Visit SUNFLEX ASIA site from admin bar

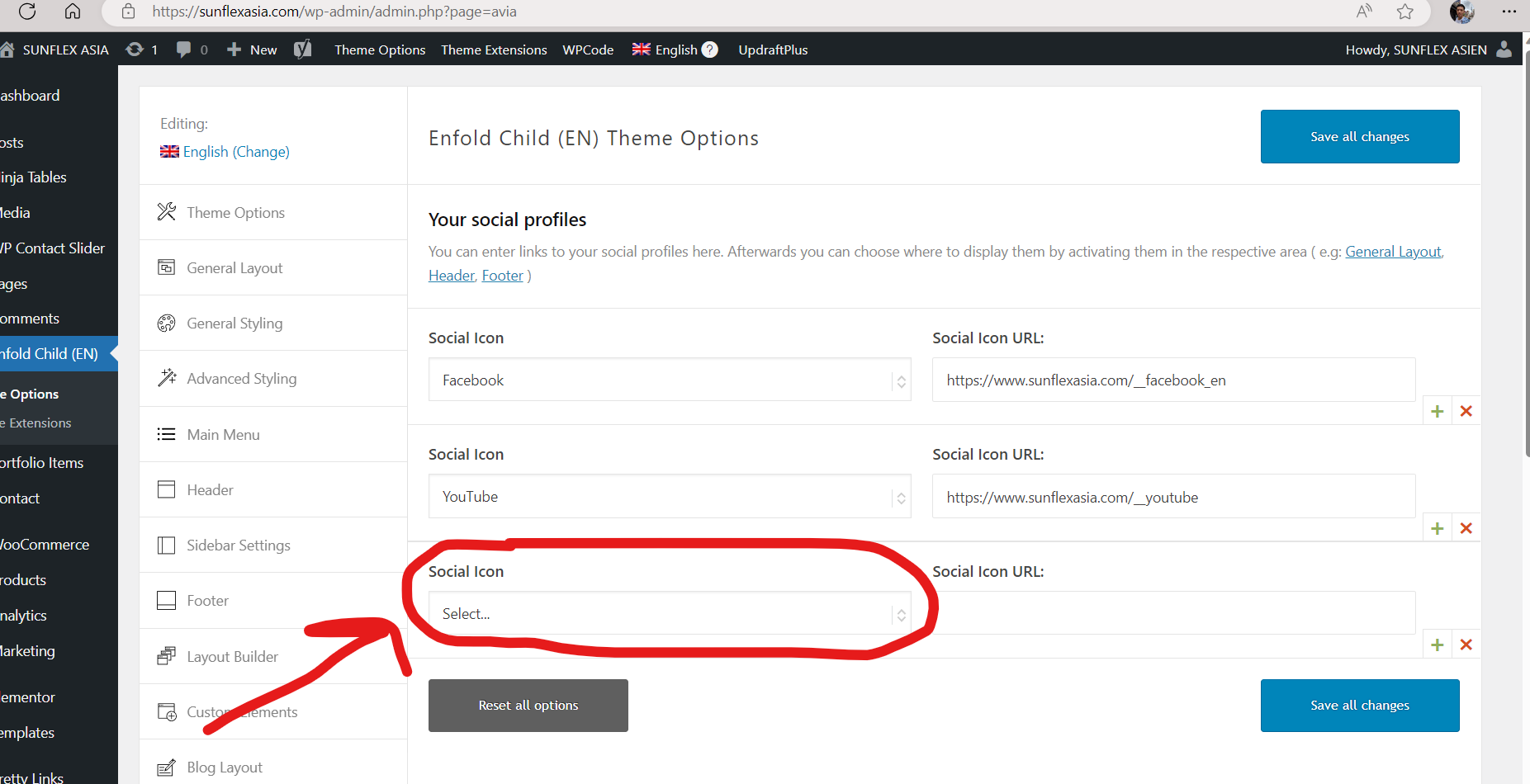55,50
